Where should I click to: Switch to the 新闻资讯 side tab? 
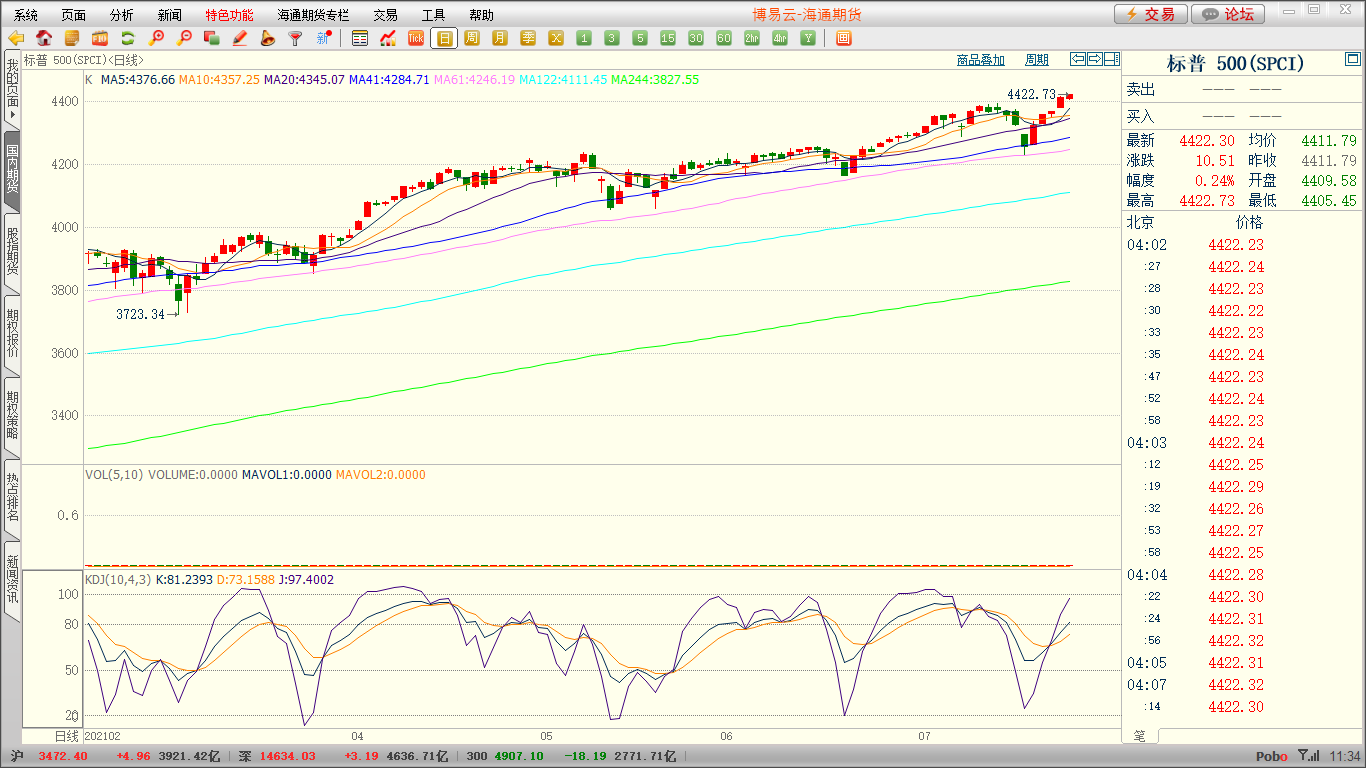(12, 579)
